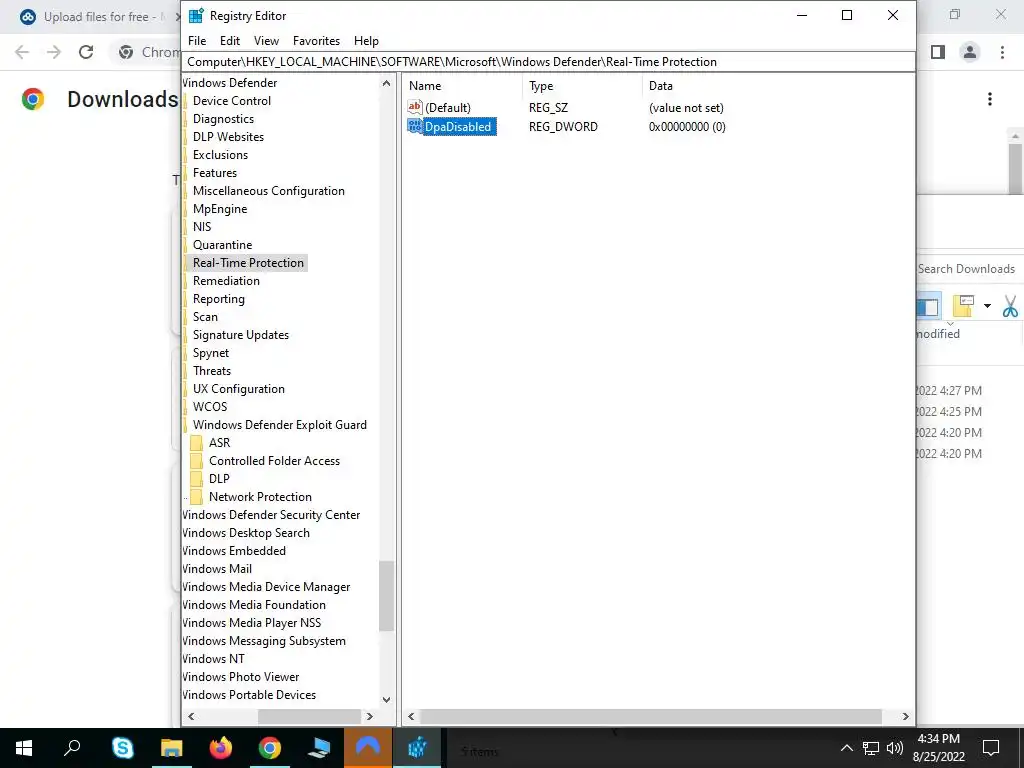Select the DLP Websites key
This screenshot has width=1024, height=768.
[229, 136]
